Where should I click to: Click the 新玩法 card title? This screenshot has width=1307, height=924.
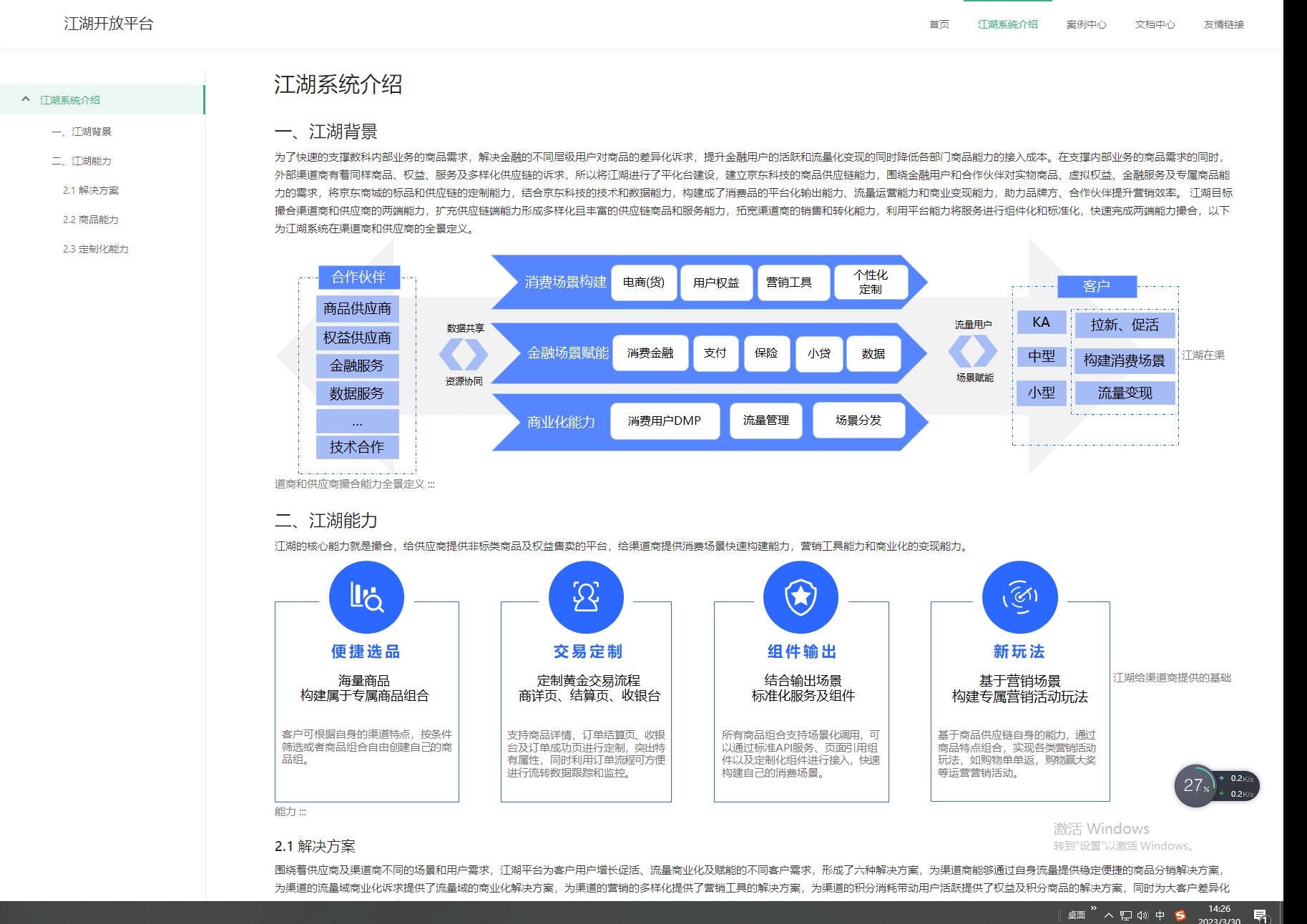coord(1019,652)
